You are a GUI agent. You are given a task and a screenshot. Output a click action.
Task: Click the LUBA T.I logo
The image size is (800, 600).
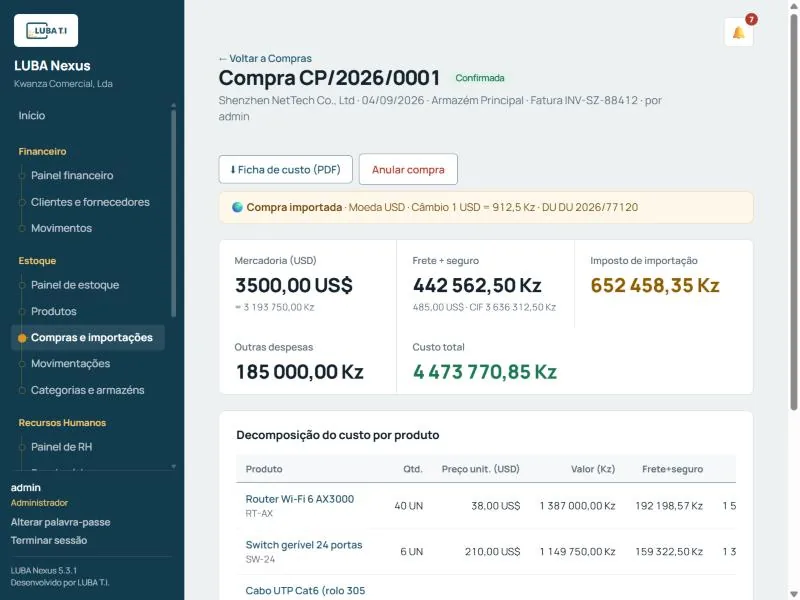point(46,31)
